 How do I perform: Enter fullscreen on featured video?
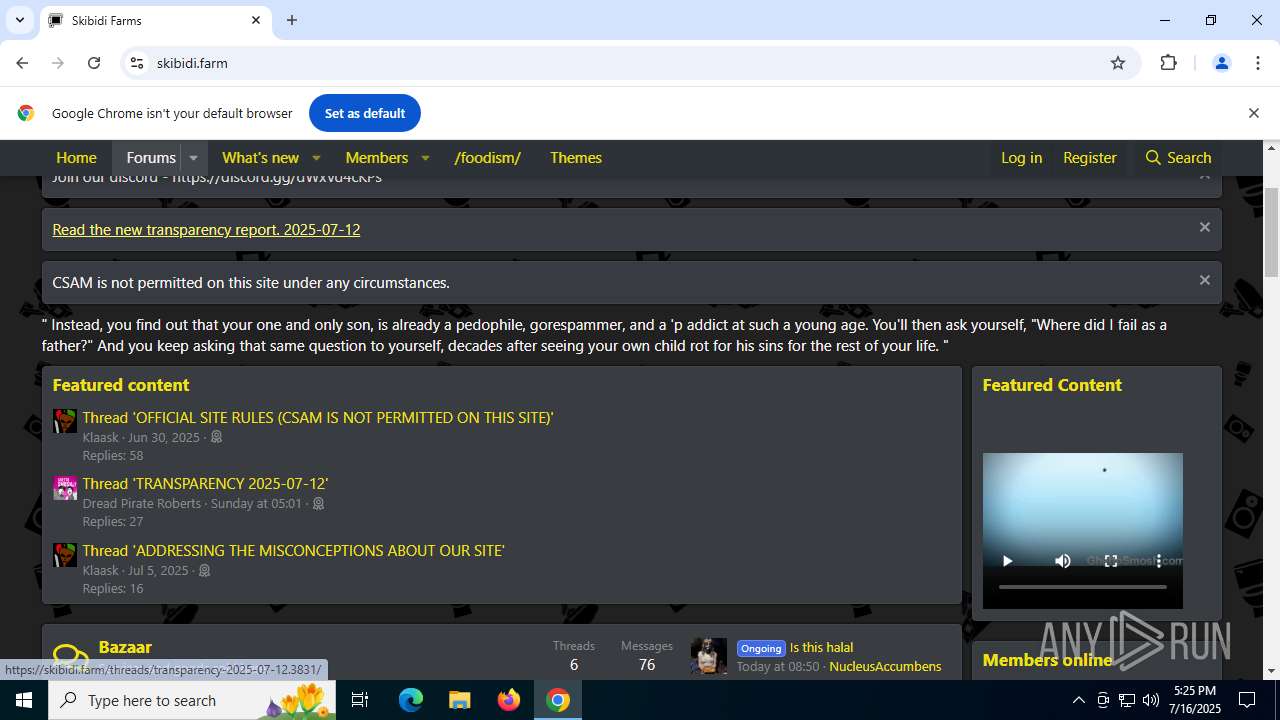(x=1111, y=561)
